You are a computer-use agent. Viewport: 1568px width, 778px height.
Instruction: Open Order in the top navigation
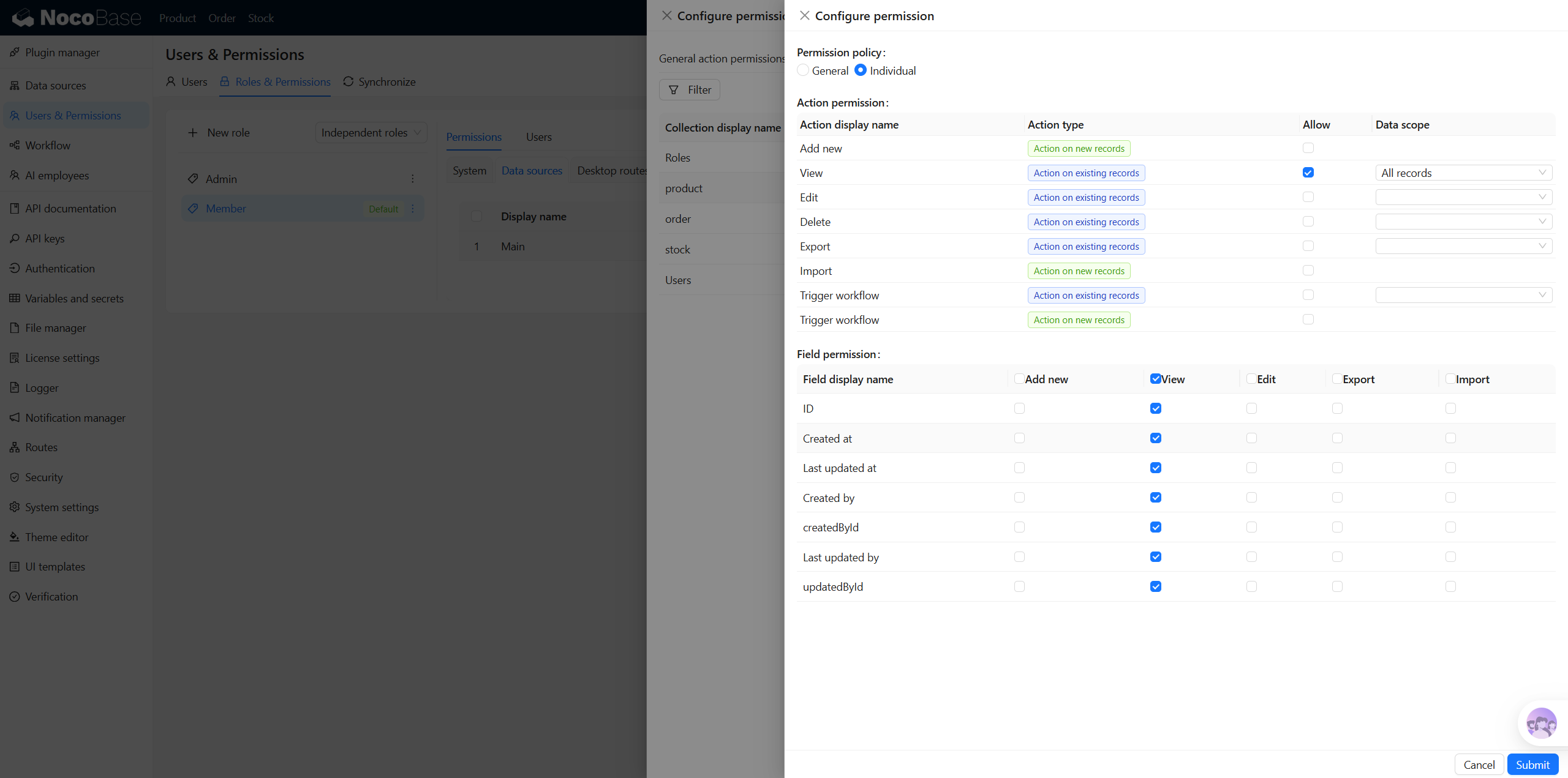coord(222,18)
